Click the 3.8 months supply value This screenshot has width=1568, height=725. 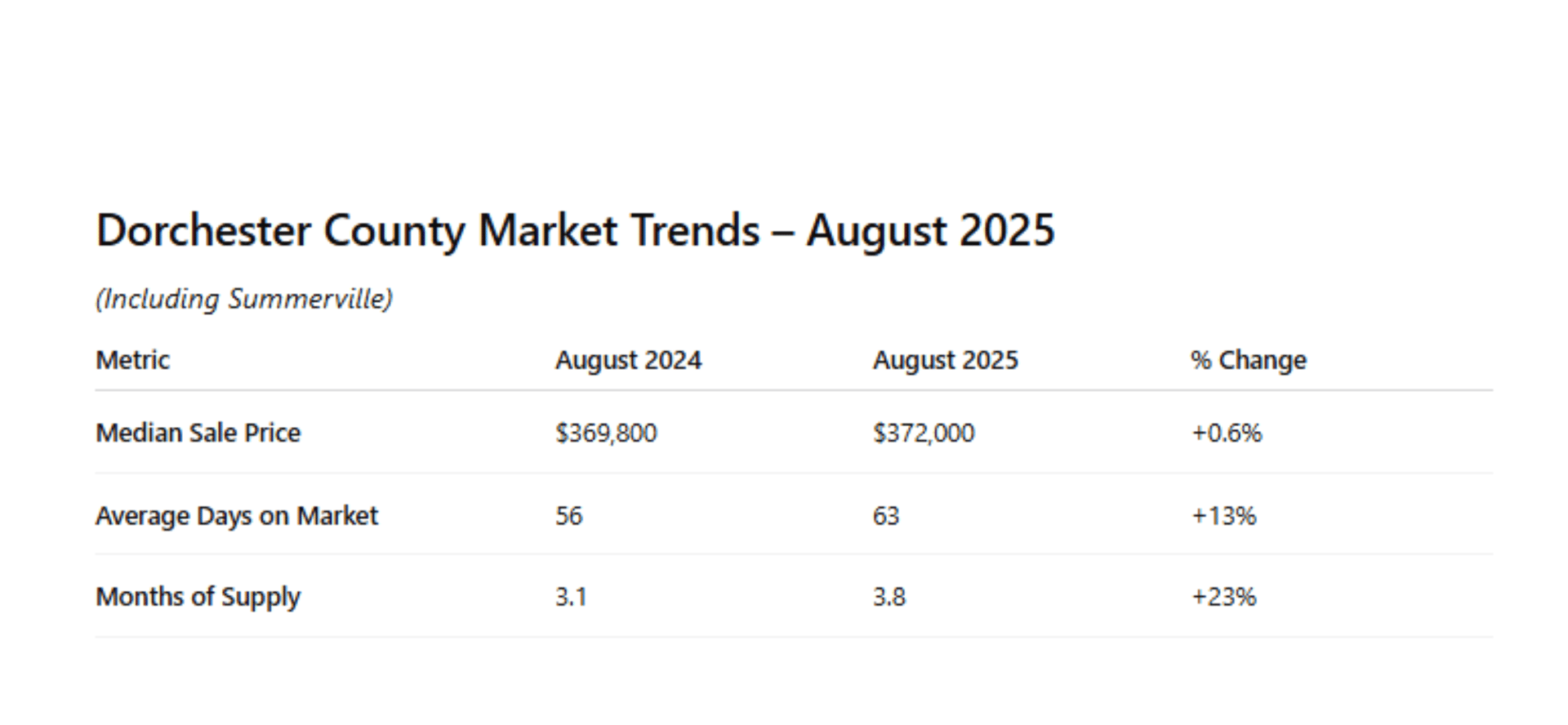pyautogui.click(x=889, y=597)
